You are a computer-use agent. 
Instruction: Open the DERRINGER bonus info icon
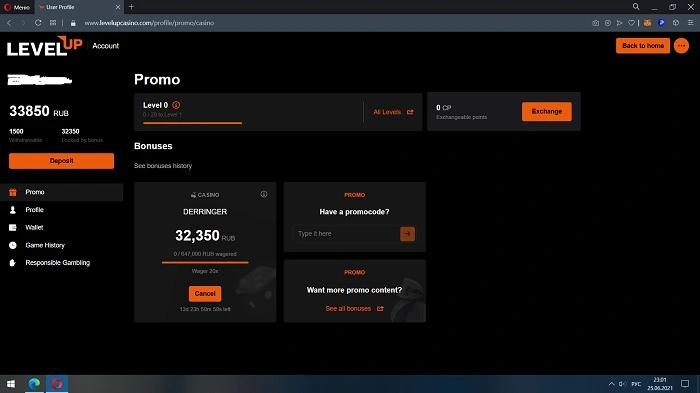(x=264, y=194)
